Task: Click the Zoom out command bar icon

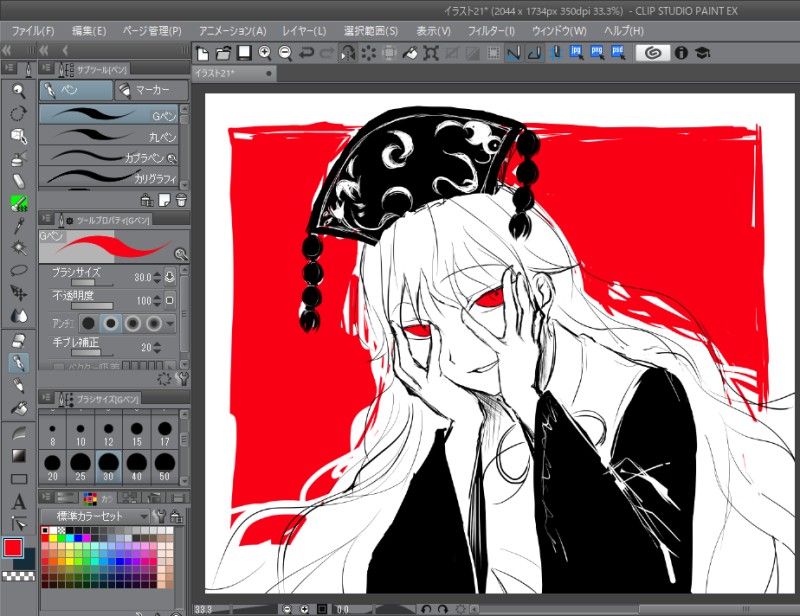Action: [285, 53]
